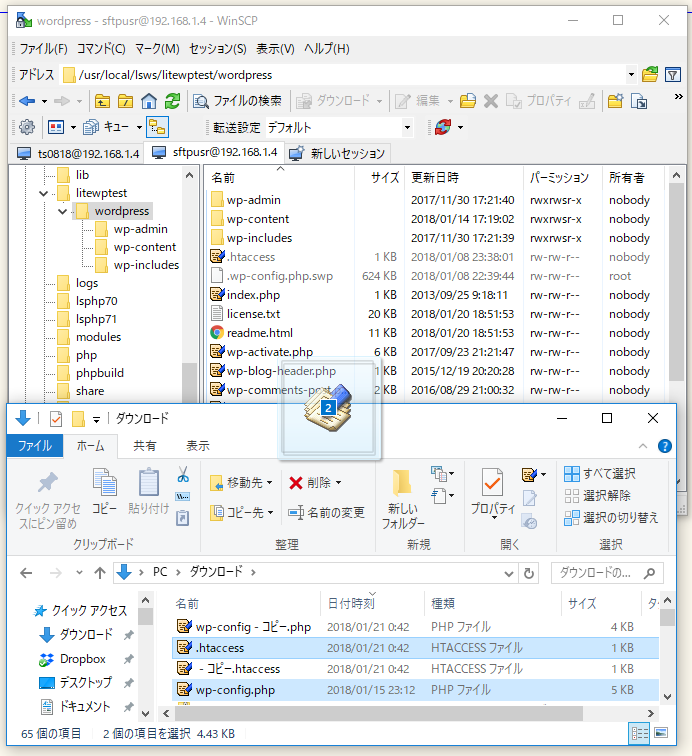The height and width of the screenshot is (756, 692).
Task: Expand the WinSCP toolbar overflow chevron
Action: pos(678,96)
